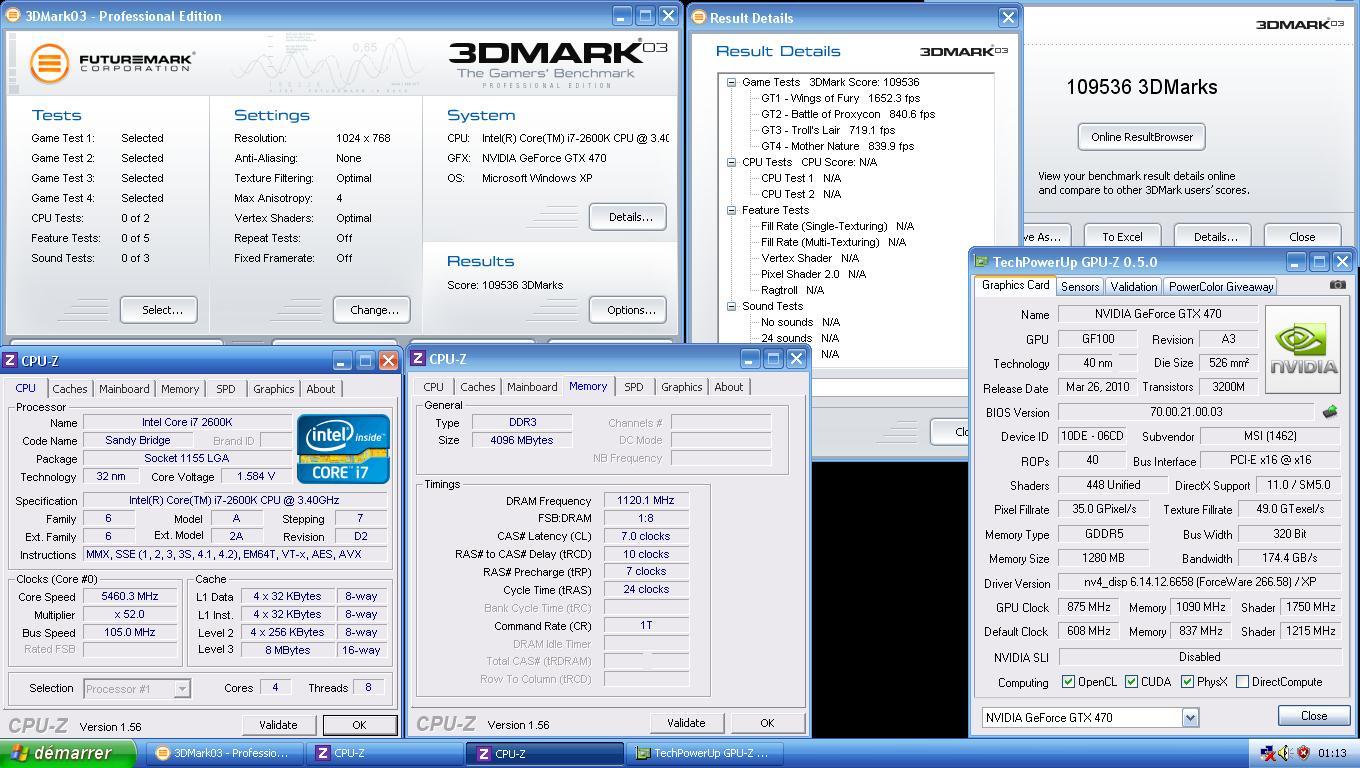Viewport: 1360px width, 768px height.
Task: Click the Driver Version field in GPU-Z
Action: coord(1199,583)
